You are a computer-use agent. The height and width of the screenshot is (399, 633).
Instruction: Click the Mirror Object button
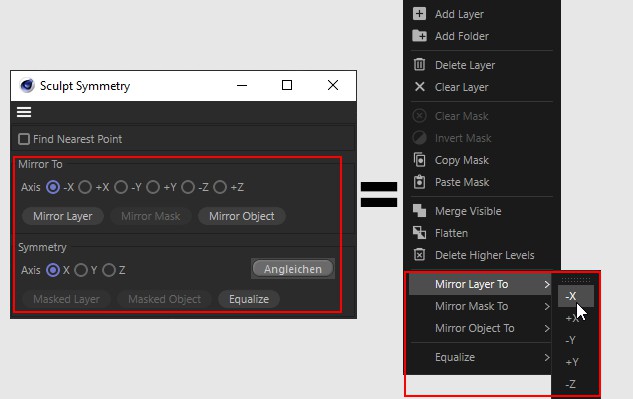(242, 216)
